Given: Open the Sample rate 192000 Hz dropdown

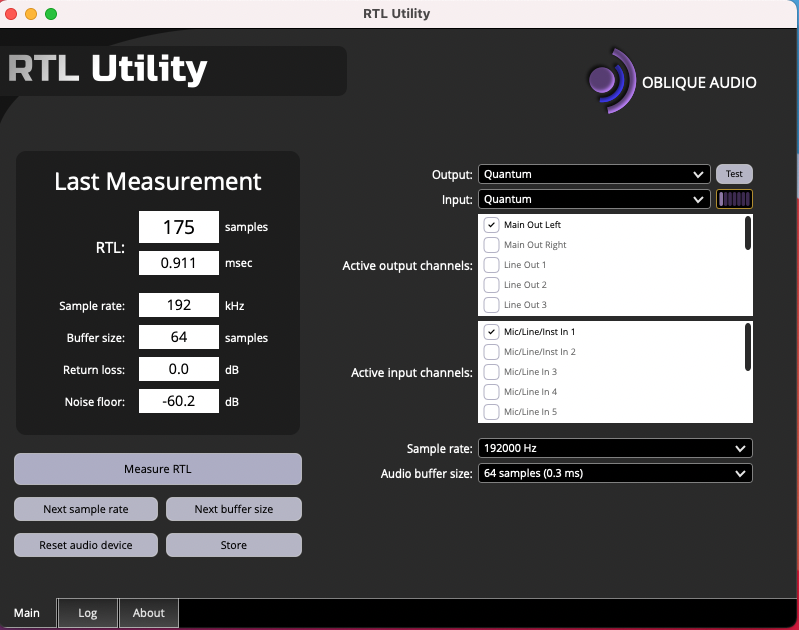Looking at the screenshot, I should 615,449.
